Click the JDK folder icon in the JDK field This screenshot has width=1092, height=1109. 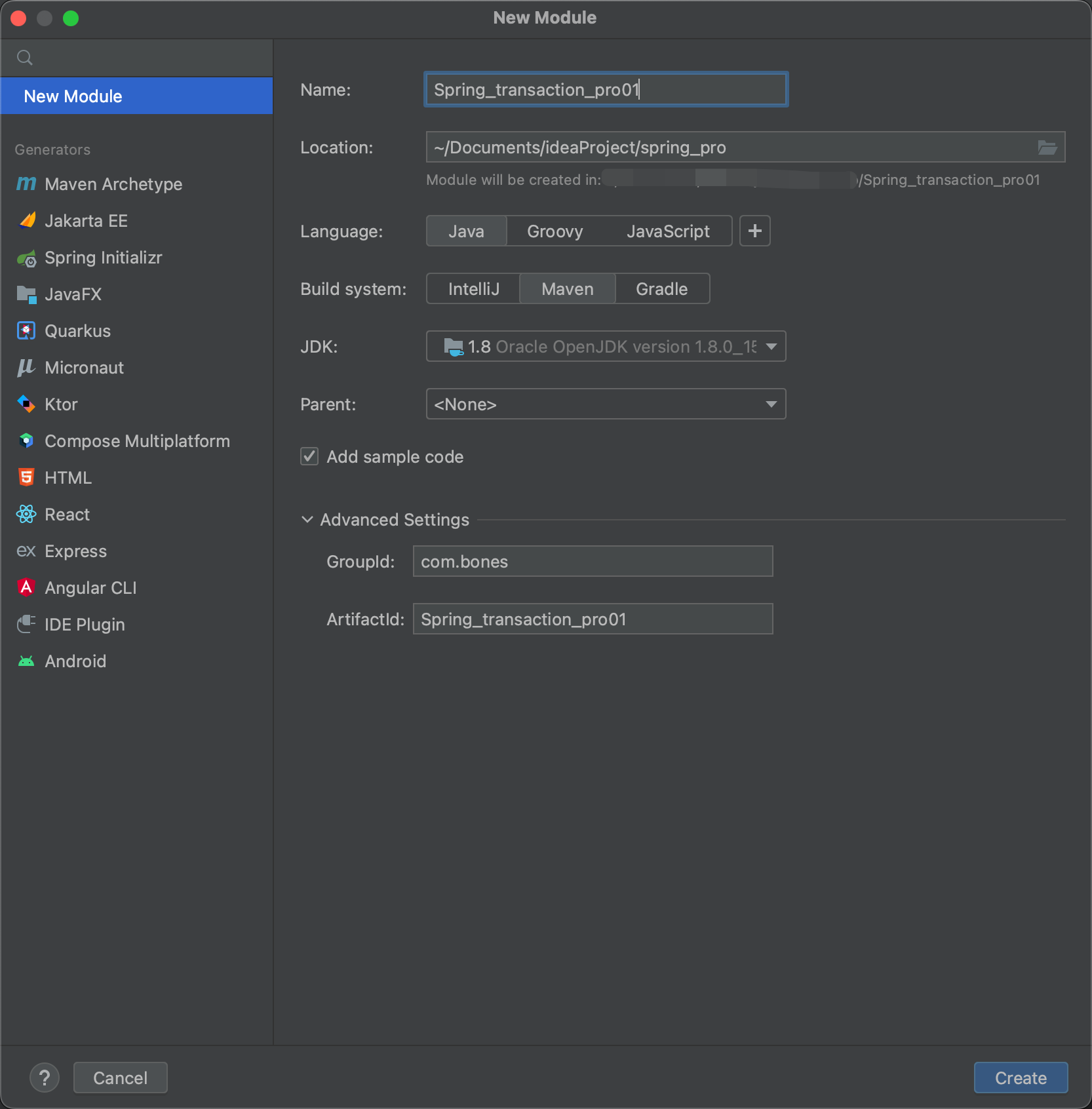[454, 347]
